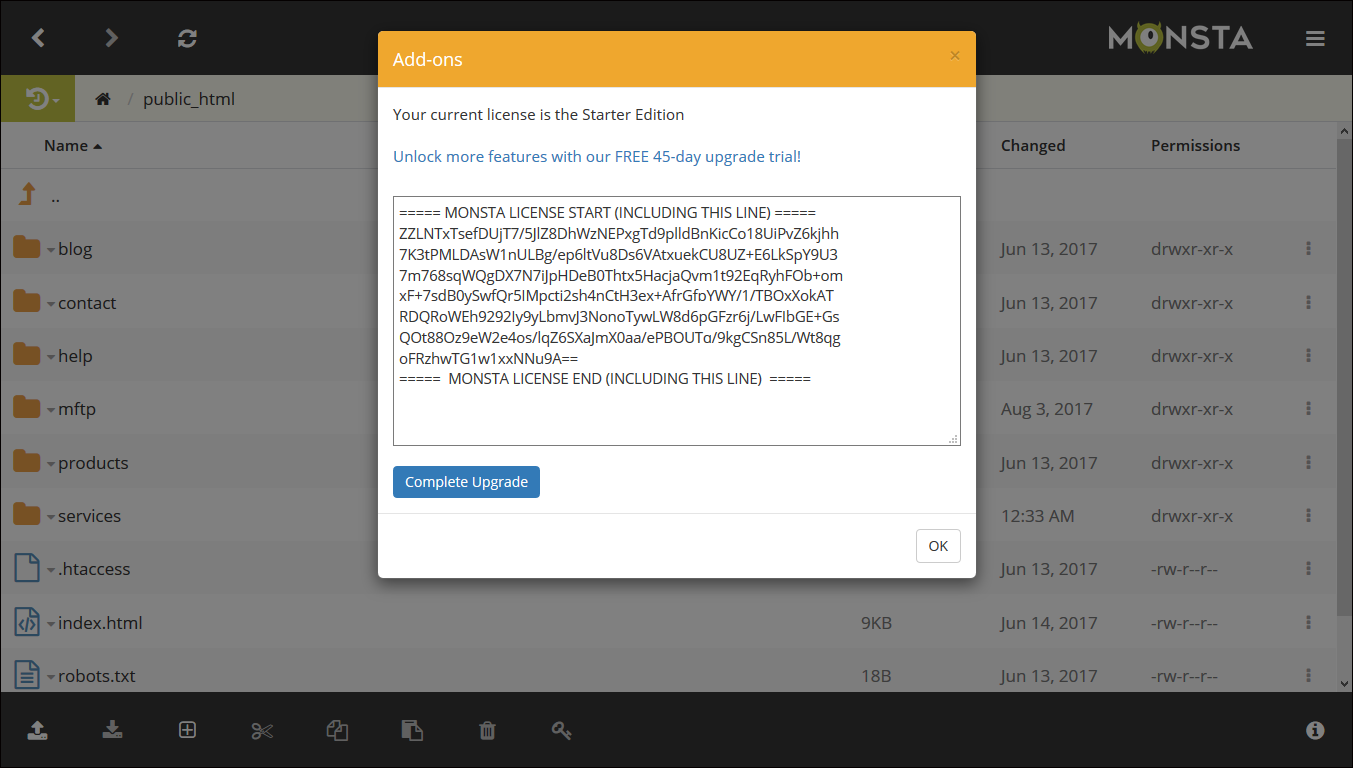Click the Monsta logo
1353x768 pixels.
(1180, 38)
